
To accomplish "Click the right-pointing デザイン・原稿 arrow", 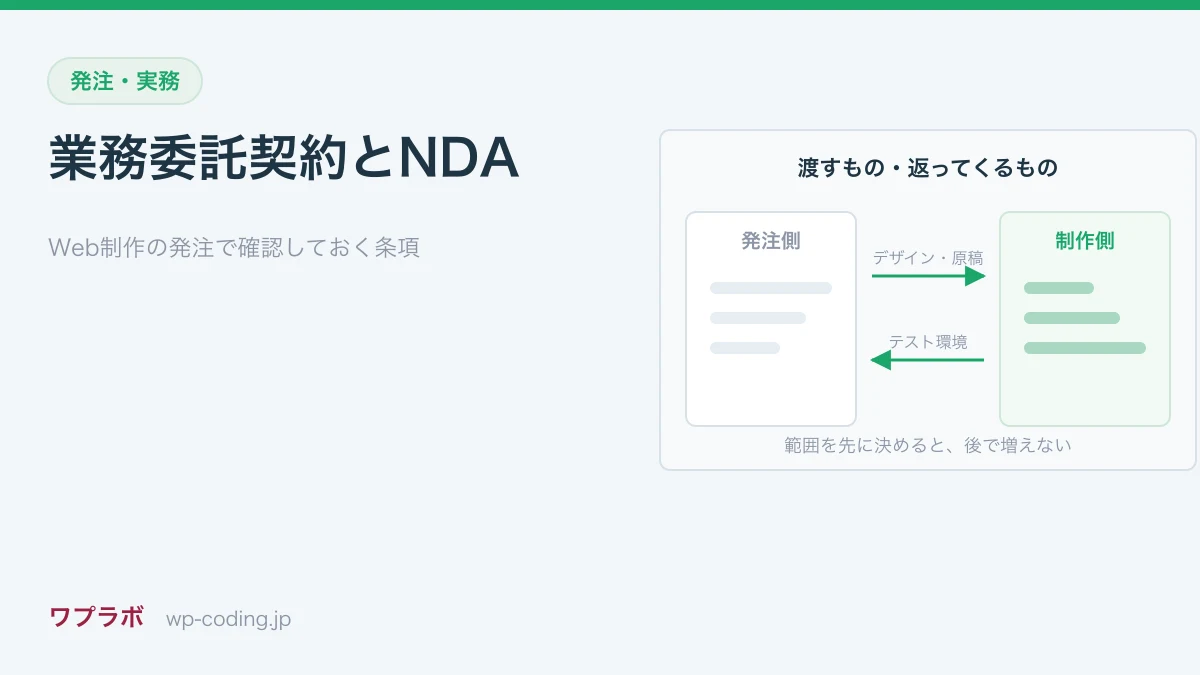I will 929,276.
